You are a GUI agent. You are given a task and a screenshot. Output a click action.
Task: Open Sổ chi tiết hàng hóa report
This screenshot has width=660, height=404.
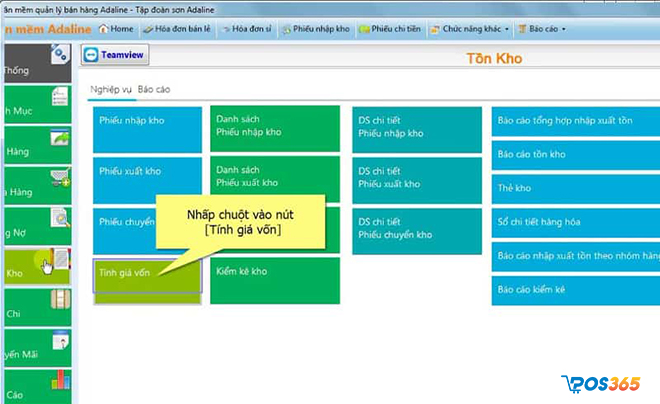coord(574,221)
